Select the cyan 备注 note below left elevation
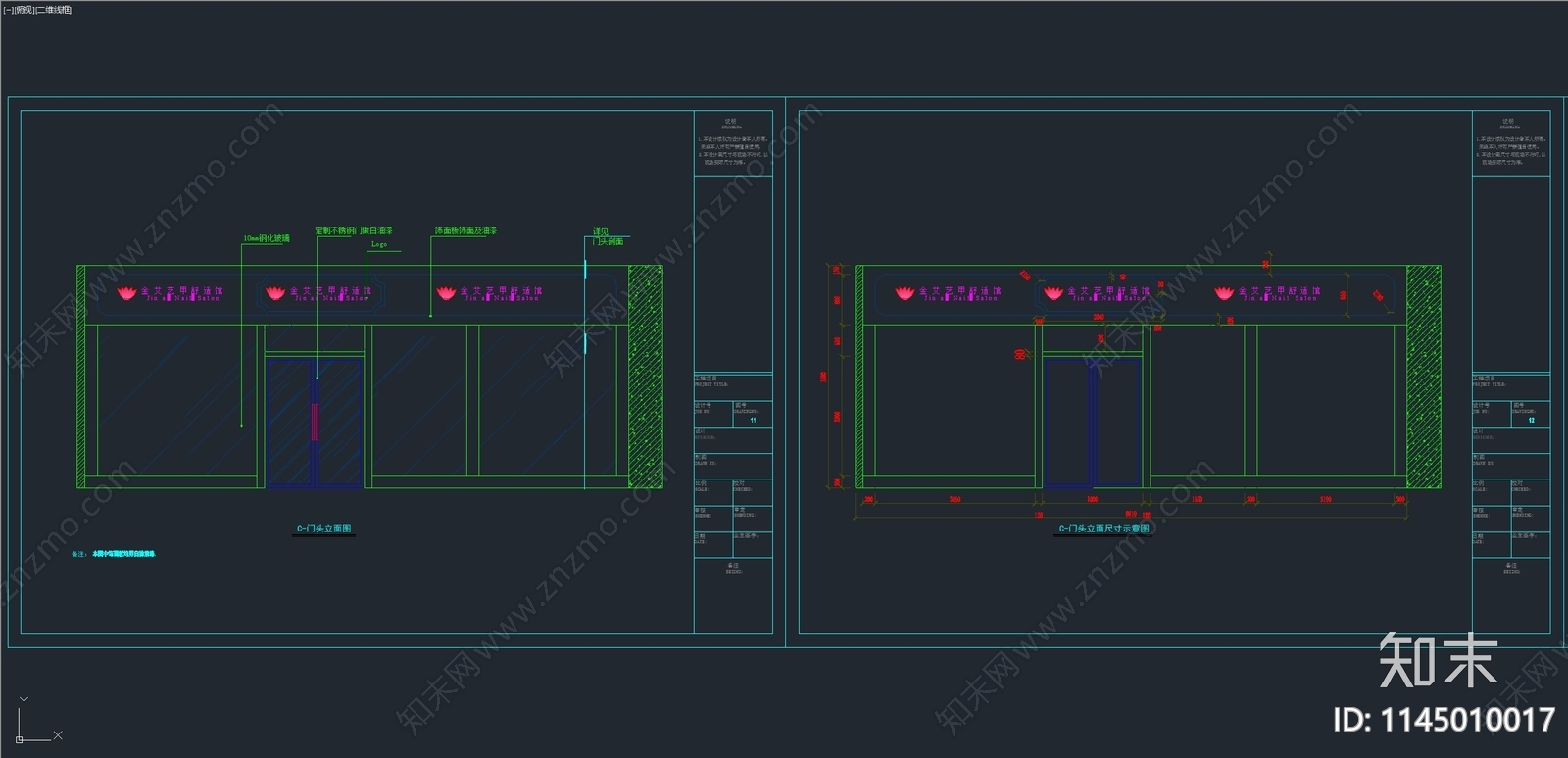 (x=114, y=554)
